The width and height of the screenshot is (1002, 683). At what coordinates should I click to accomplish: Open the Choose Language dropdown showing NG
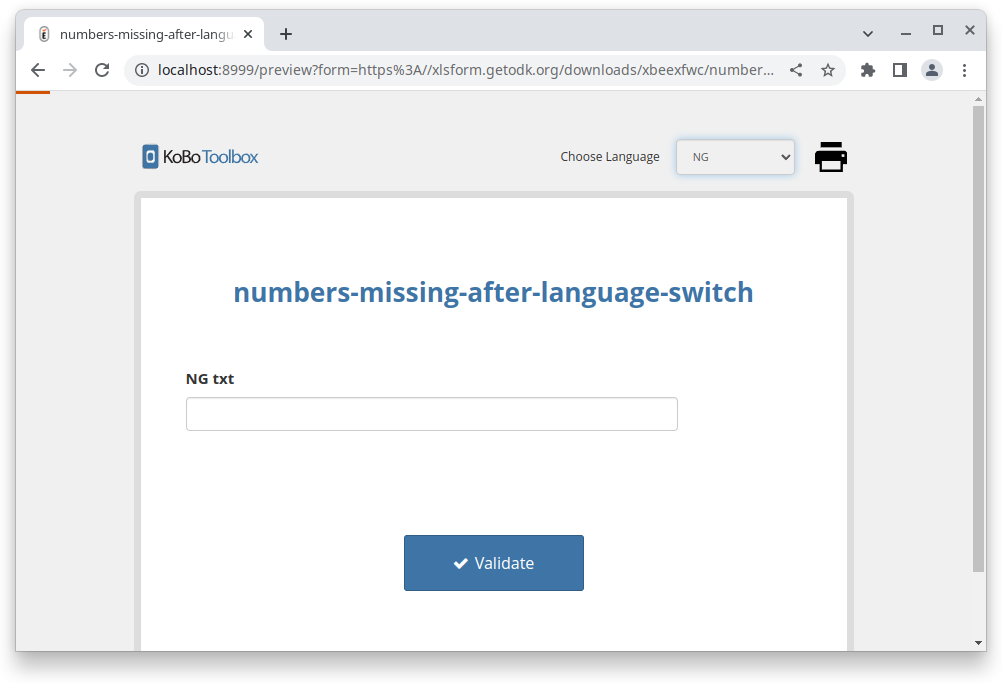click(x=736, y=157)
